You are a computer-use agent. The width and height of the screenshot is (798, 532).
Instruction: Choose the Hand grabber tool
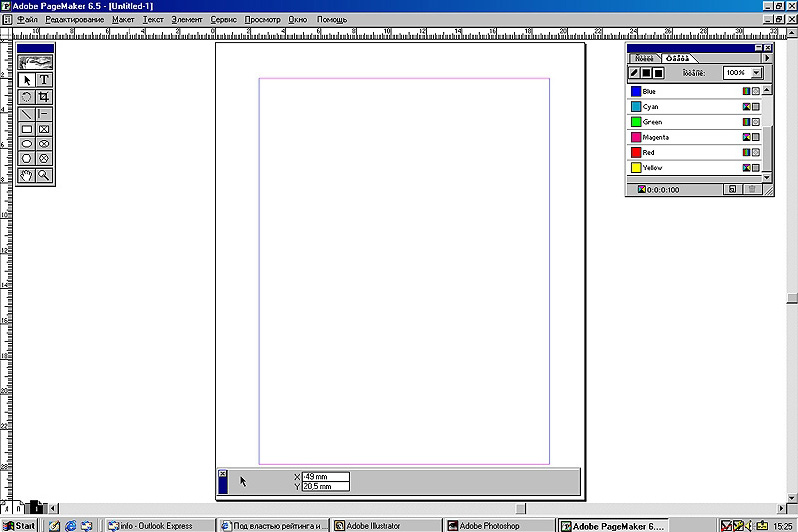[x=27, y=175]
